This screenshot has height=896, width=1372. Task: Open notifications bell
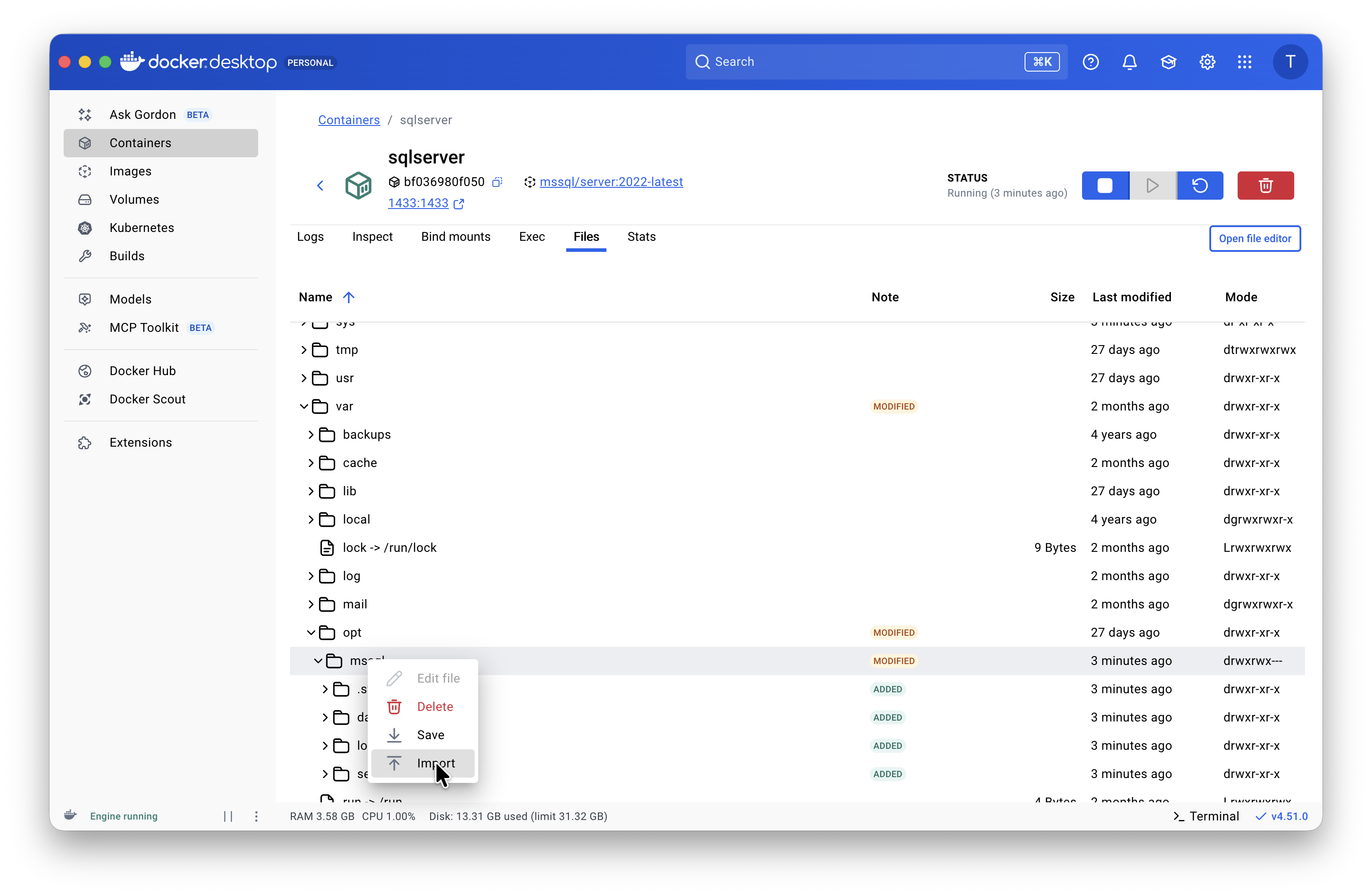(1129, 62)
